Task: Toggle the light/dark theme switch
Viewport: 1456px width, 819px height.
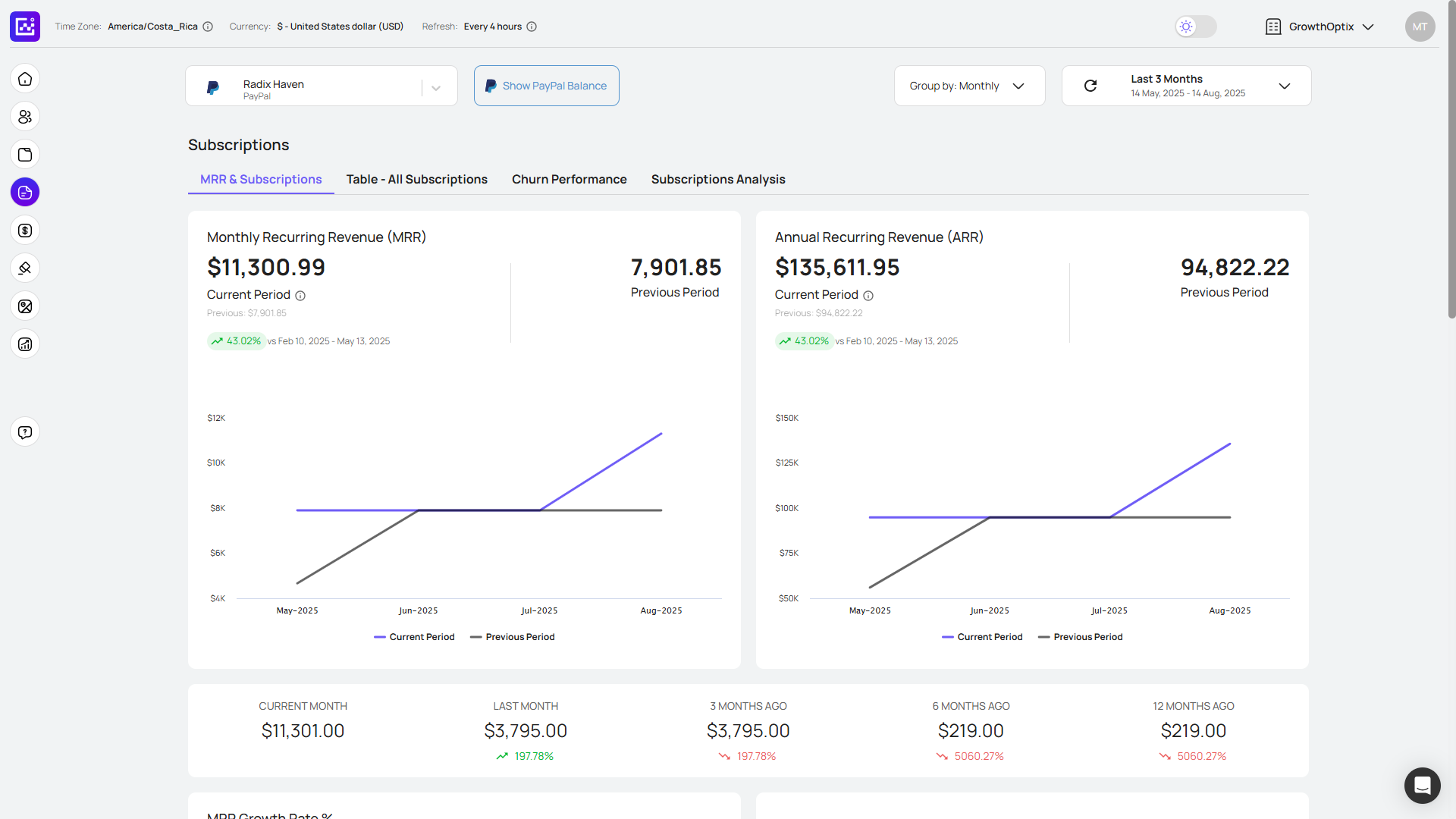Action: [x=1195, y=27]
